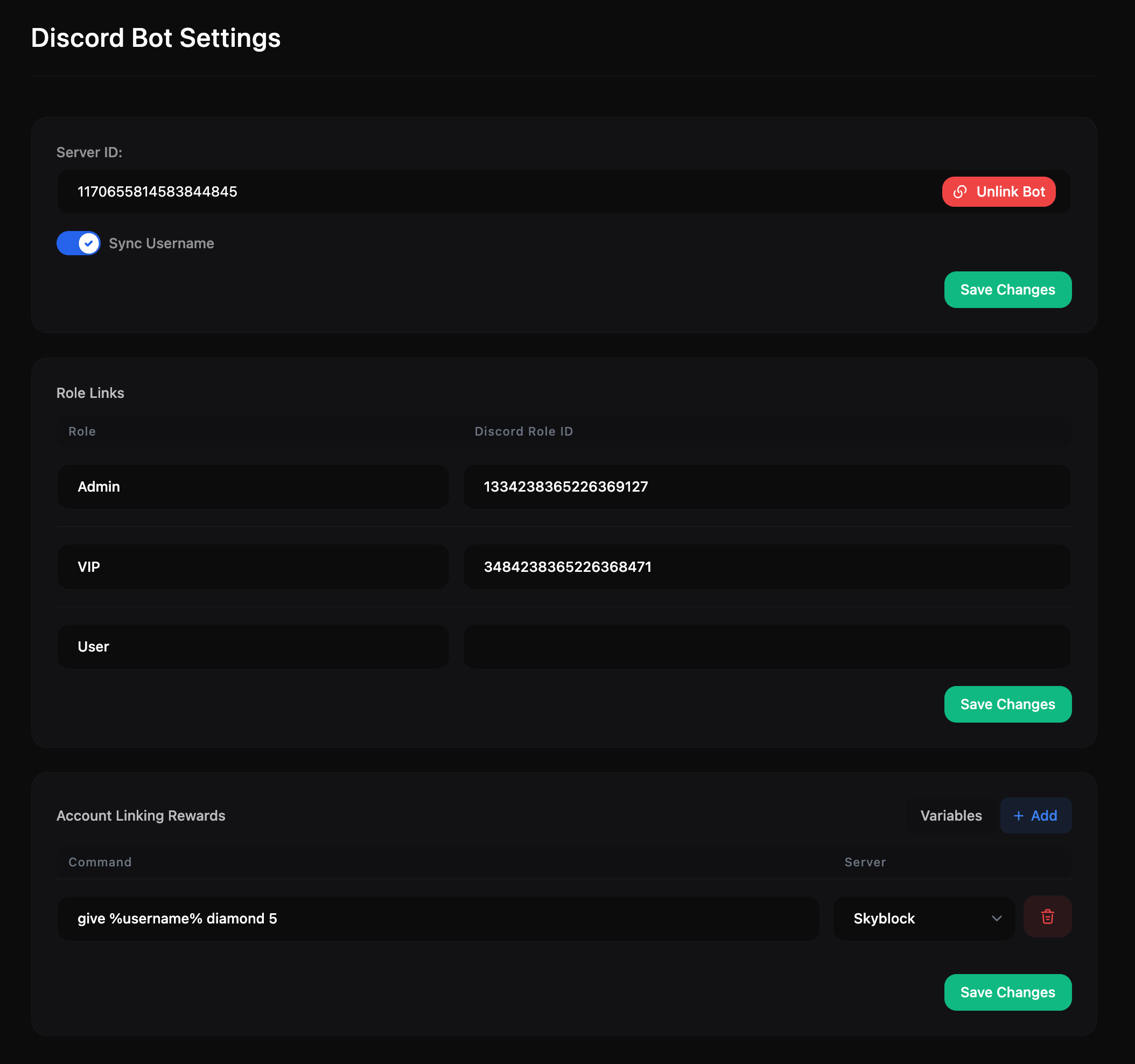Click the chain-link icon in Unlink Bot
The height and width of the screenshot is (1064, 1135).
click(959, 192)
